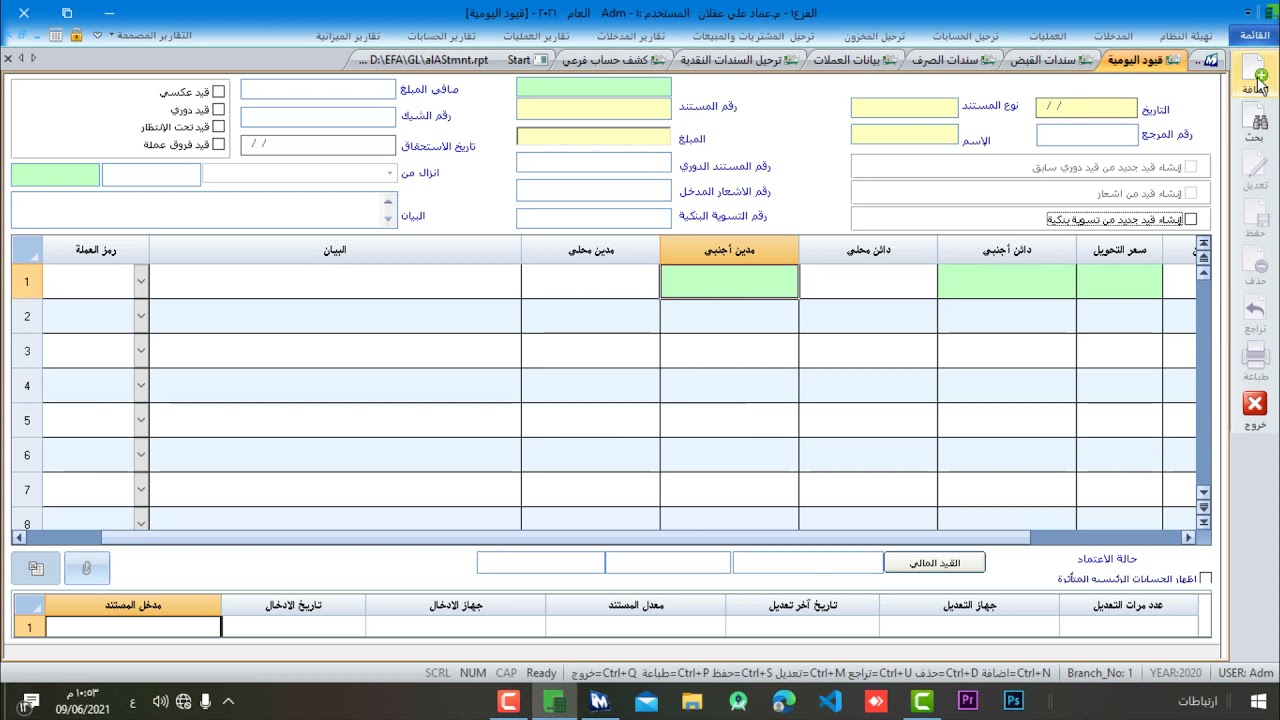Switch to بيانات العملات tab
The height and width of the screenshot is (720, 1280).
853,60
